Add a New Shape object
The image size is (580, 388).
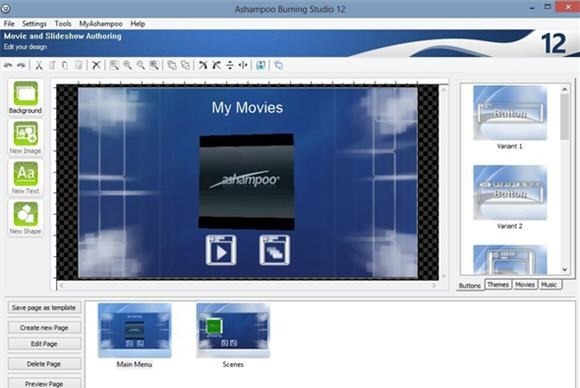(x=26, y=219)
